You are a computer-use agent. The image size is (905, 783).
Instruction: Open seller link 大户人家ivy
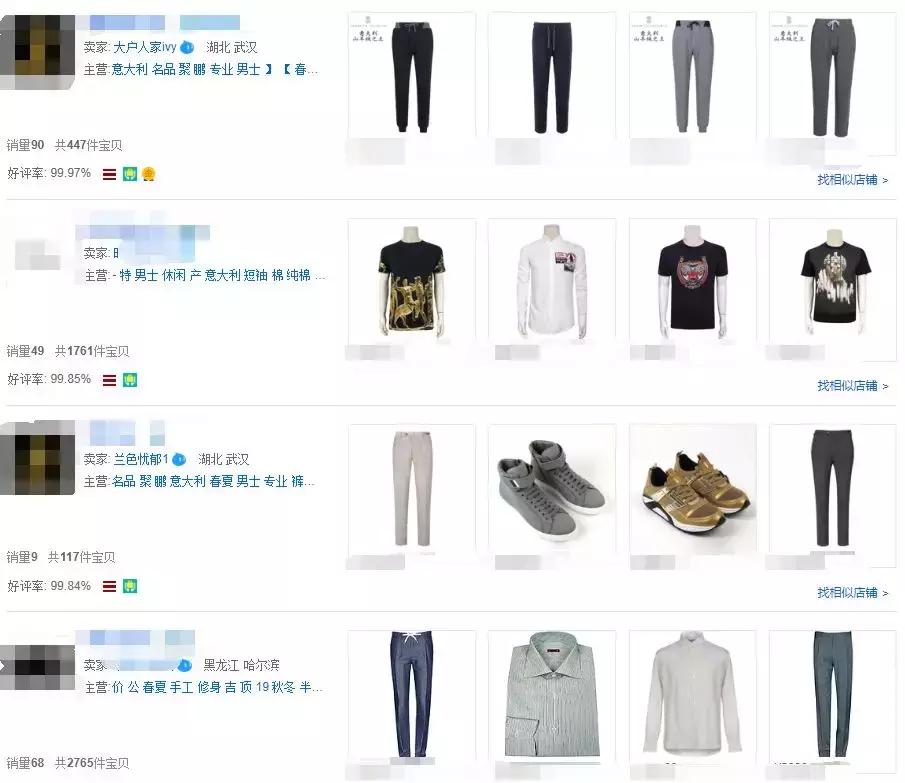point(145,47)
